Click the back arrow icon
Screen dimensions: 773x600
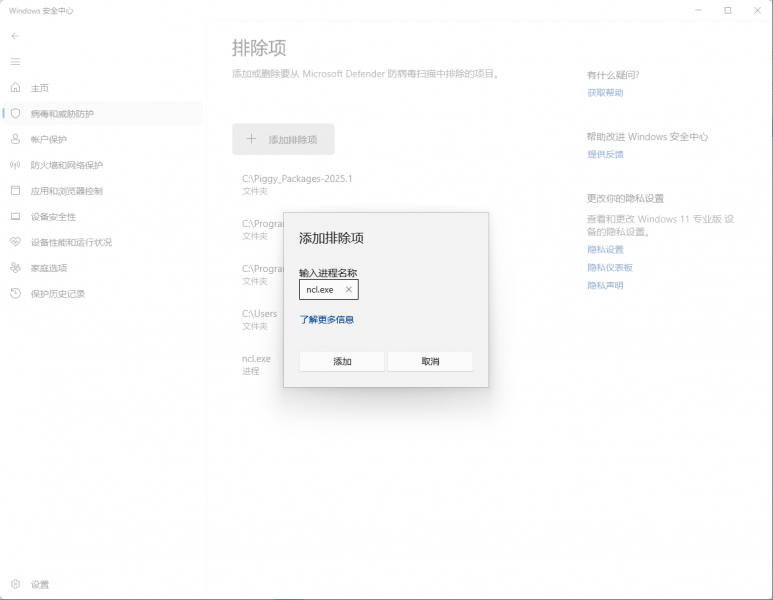15,36
